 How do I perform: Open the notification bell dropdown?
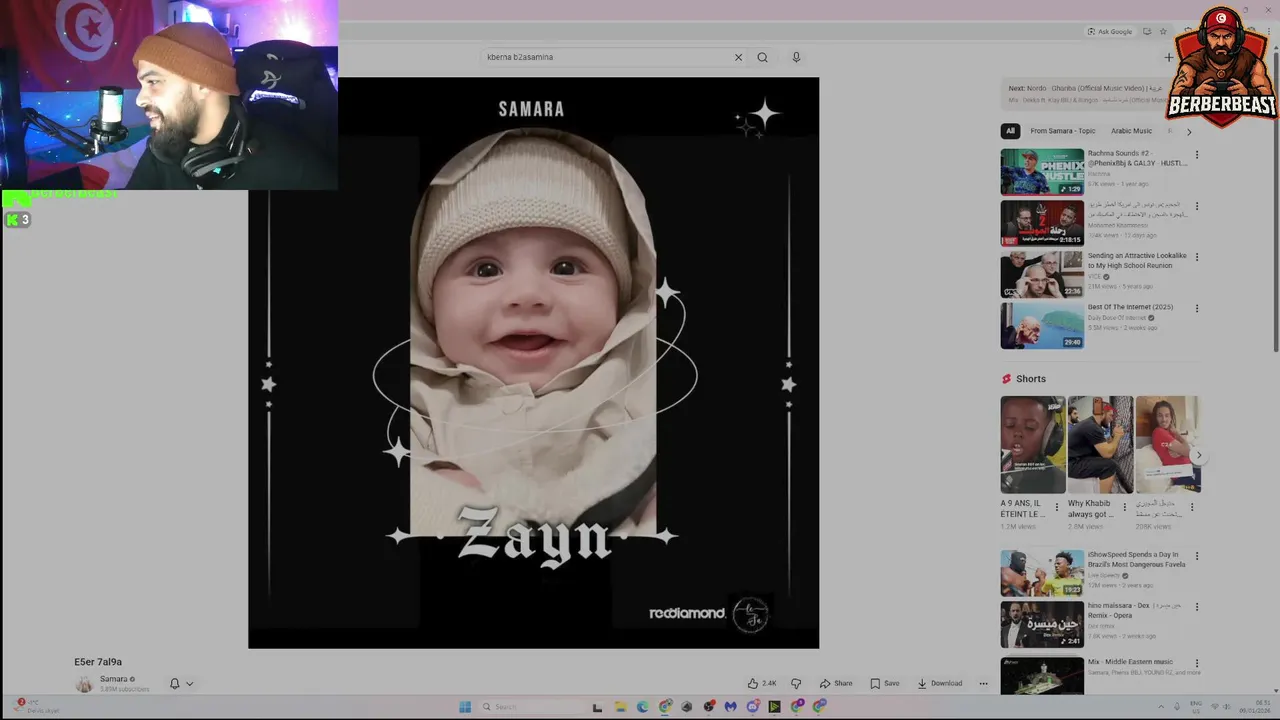point(181,684)
